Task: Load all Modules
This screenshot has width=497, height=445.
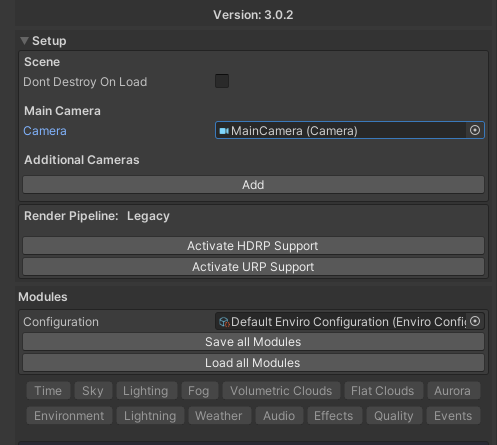Action: [x=253, y=363]
